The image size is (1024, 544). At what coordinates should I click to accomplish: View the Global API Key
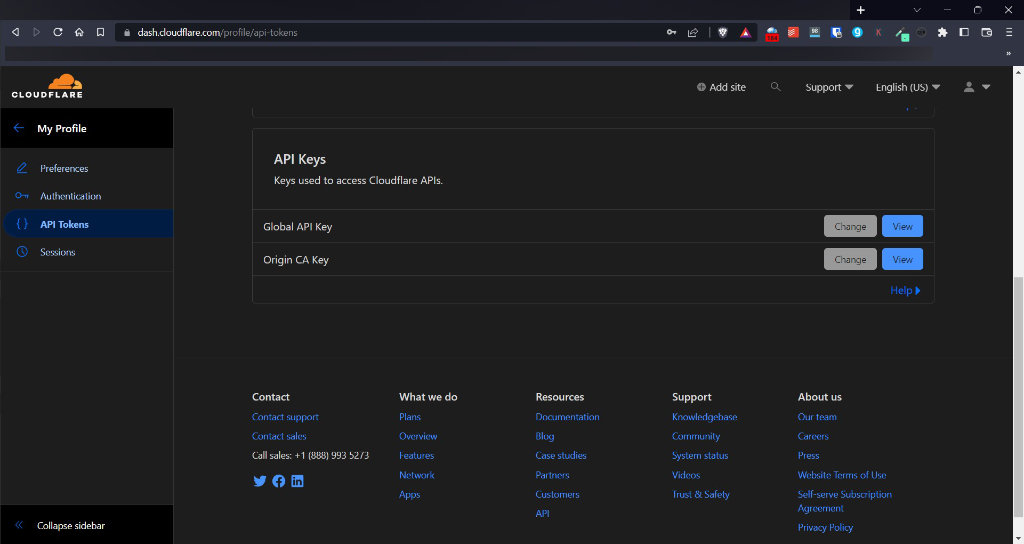coord(902,226)
